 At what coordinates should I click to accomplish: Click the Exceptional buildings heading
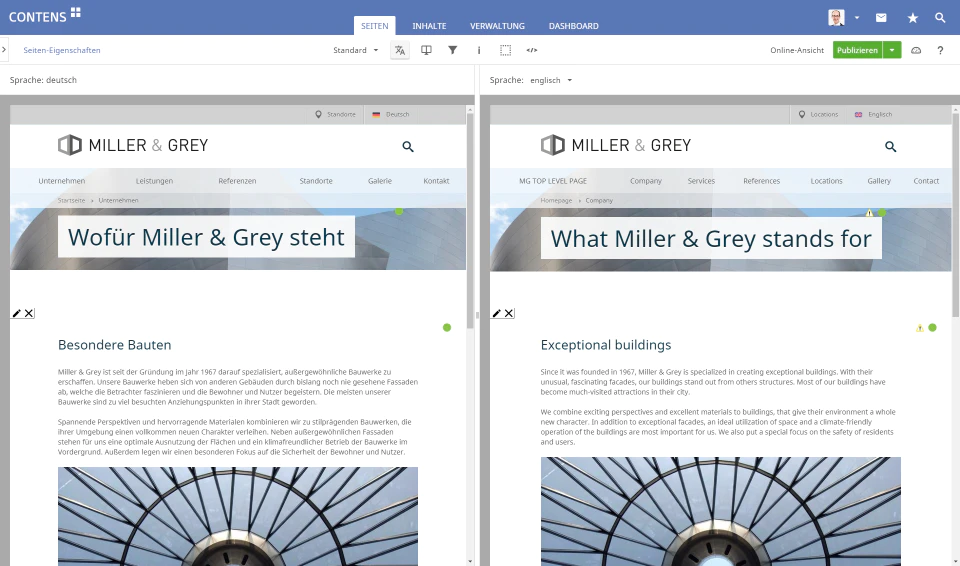coord(606,345)
